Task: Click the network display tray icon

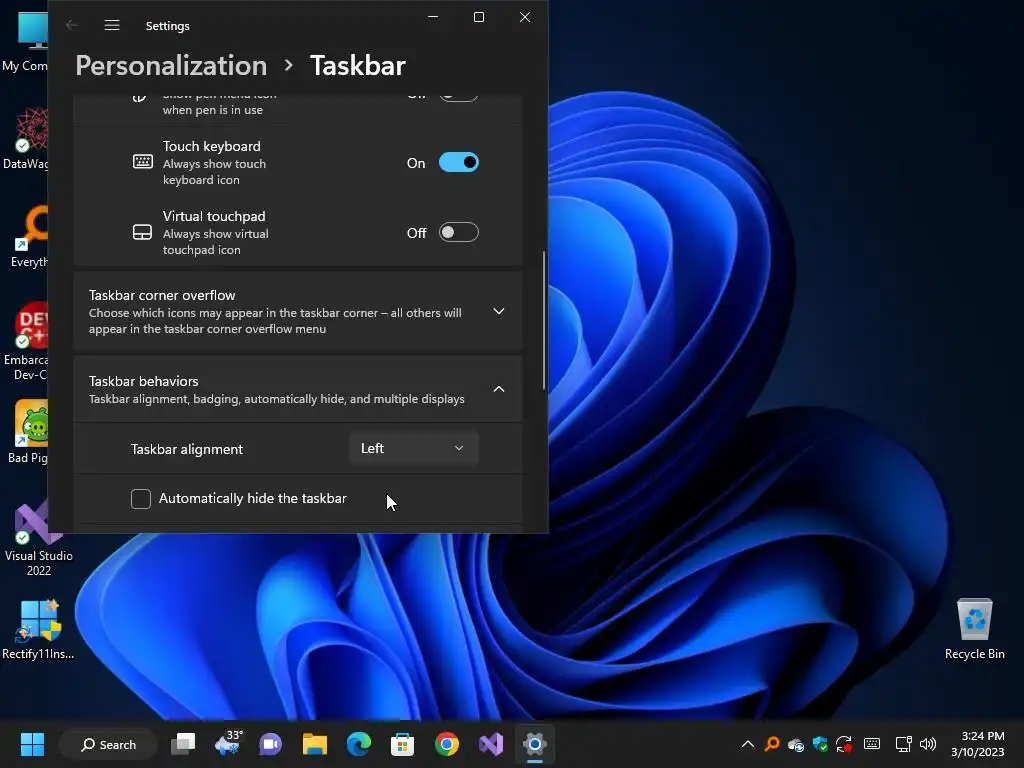Action: (904, 744)
